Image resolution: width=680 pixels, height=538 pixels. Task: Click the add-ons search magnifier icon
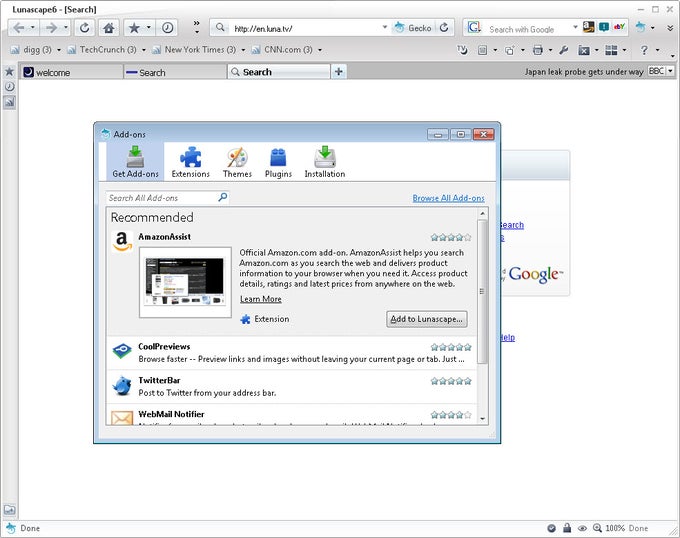[222, 198]
